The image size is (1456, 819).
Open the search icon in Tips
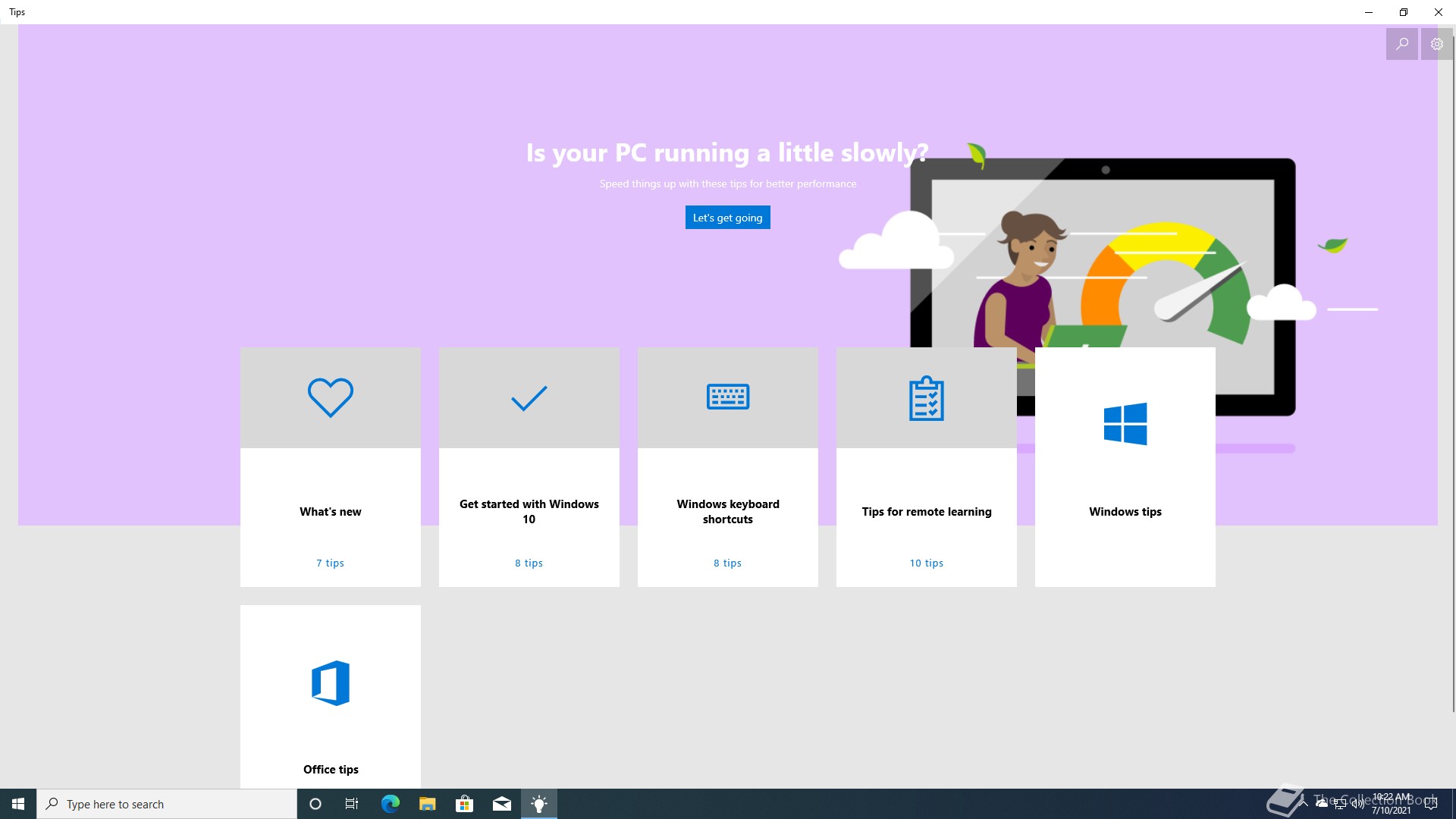pyautogui.click(x=1401, y=44)
